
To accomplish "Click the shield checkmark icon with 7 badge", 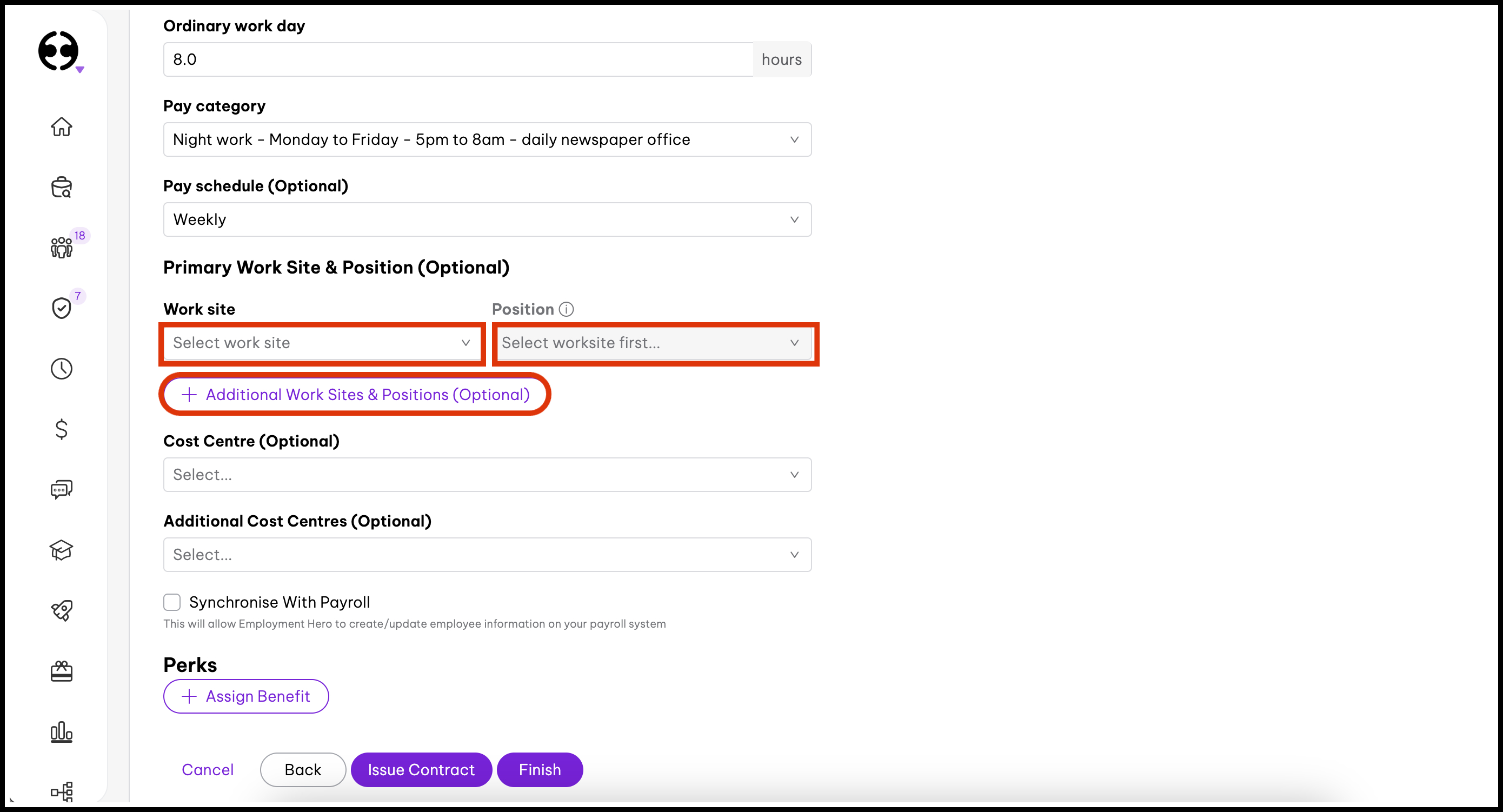I will click(61, 308).
